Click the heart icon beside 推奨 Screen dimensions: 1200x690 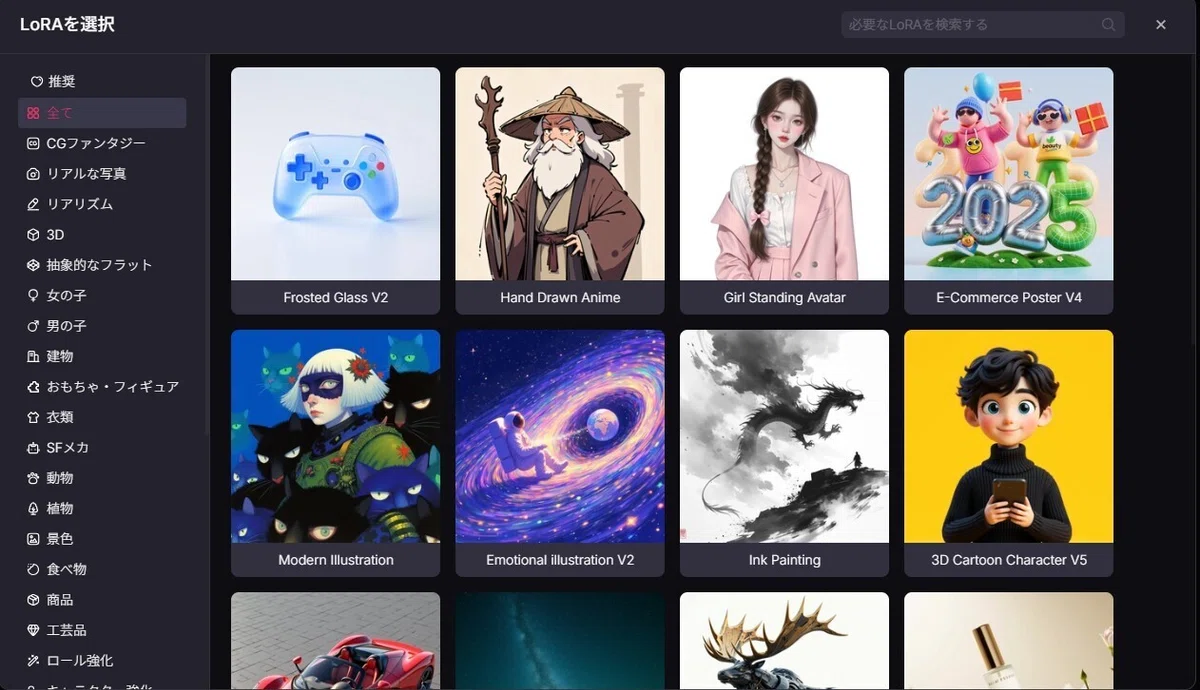[36, 82]
